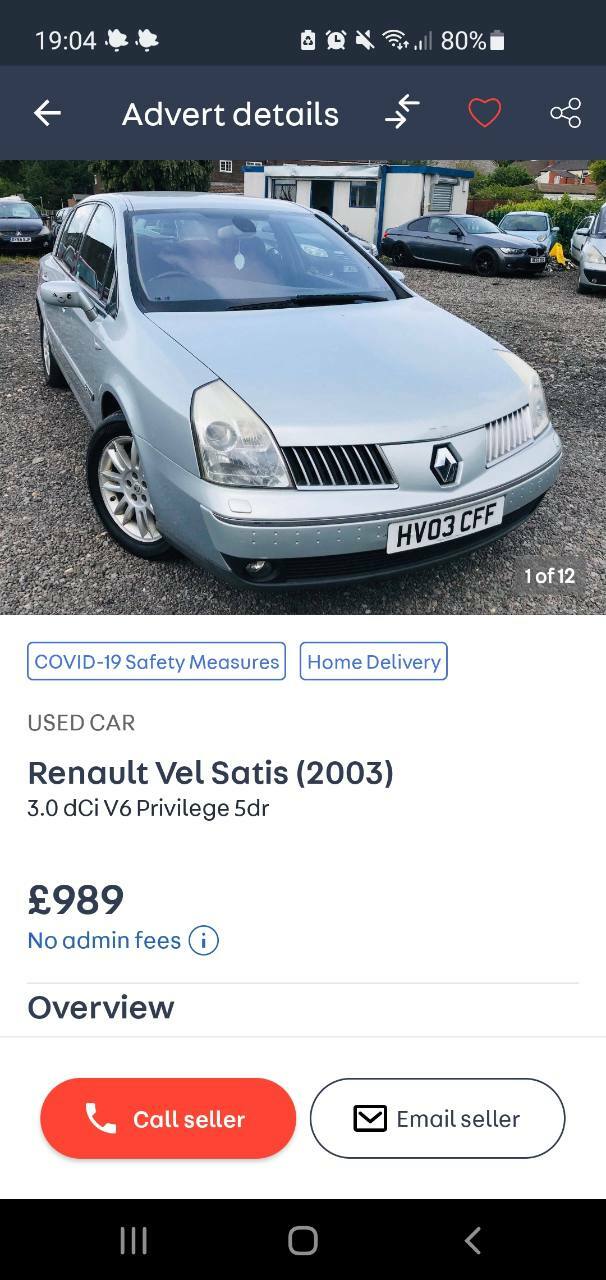This screenshot has height=1280, width=606.
Task: Tap the envelope icon on Email seller
Action: [x=370, y=1118]
